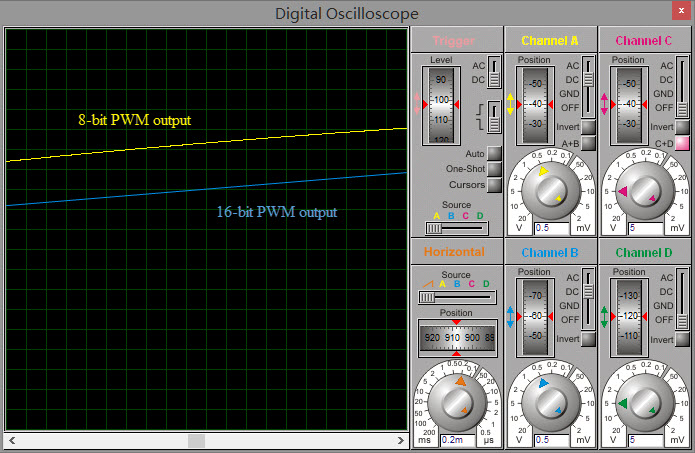Click the Channel D value field showing 5
This screenshot has height=453, width=695.
coord(645,440)
